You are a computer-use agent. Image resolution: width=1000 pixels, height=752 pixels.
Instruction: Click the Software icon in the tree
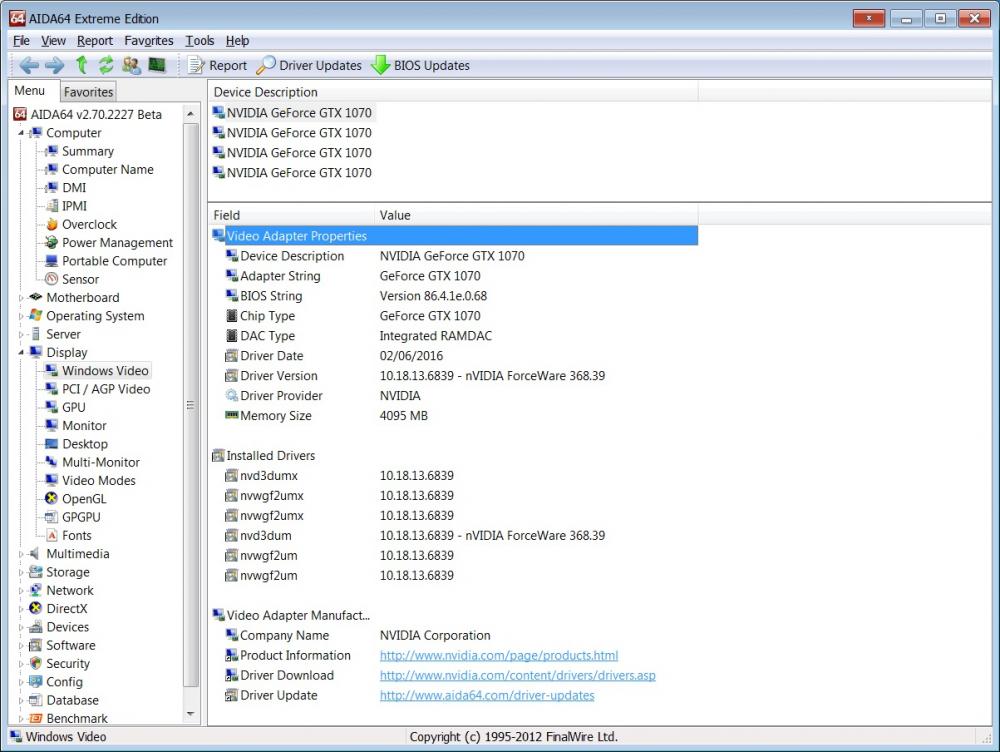[36, 645]
